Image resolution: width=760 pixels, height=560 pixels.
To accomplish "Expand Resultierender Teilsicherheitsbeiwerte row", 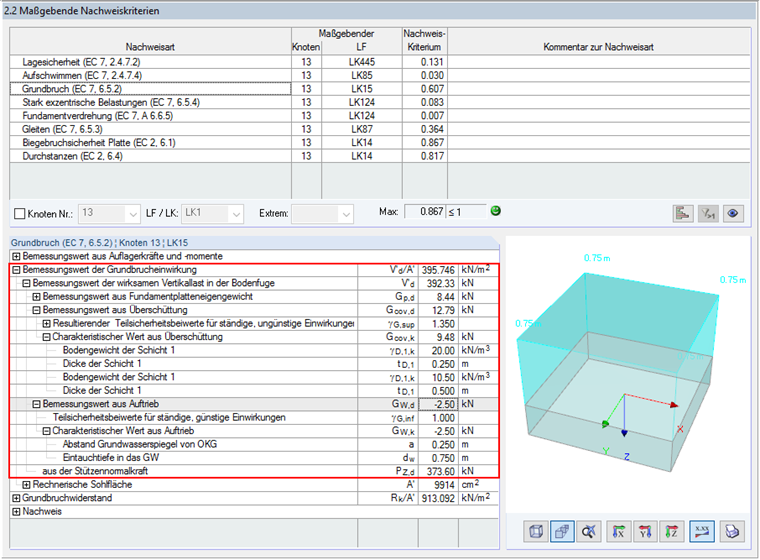I will pos(47,323).
